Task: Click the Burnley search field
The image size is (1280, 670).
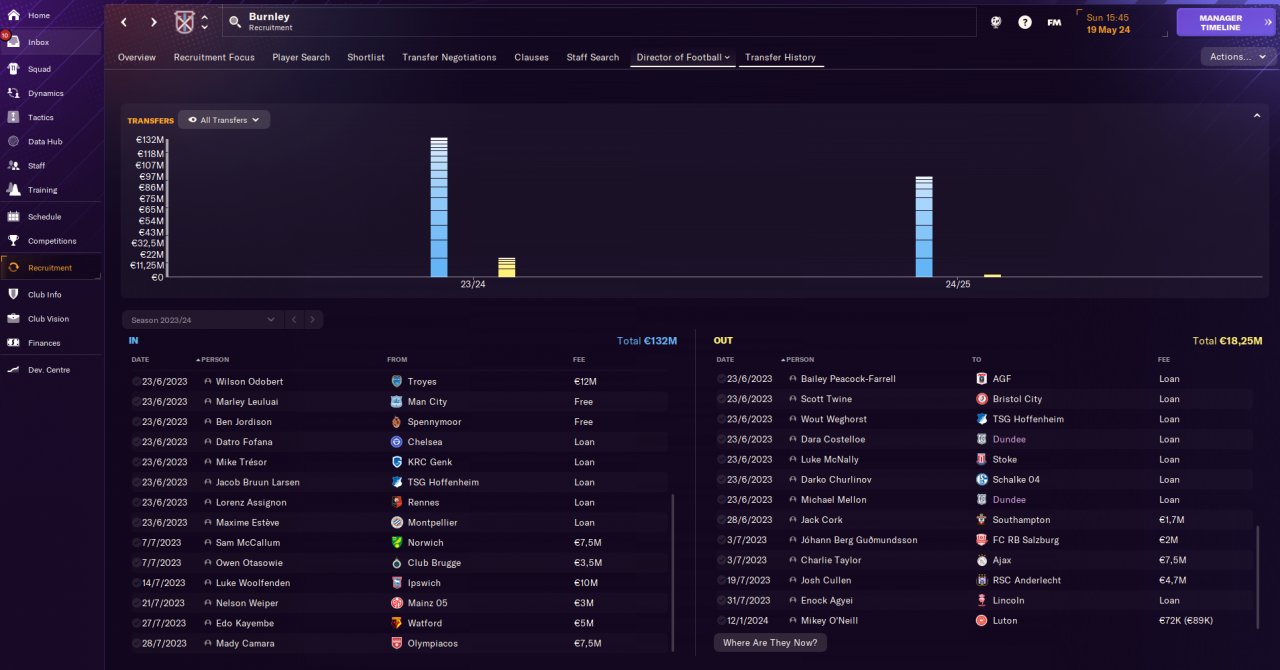Action: coord(598,22)
